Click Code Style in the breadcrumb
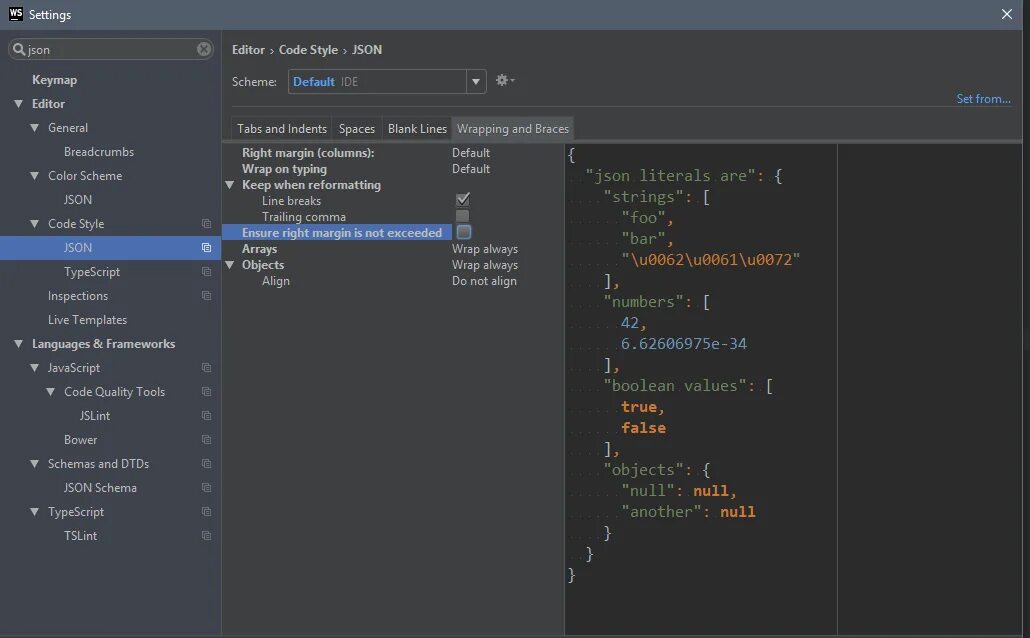Image resolution: width=1030 pixels, height=638 pixels. (x=308, y=50)
